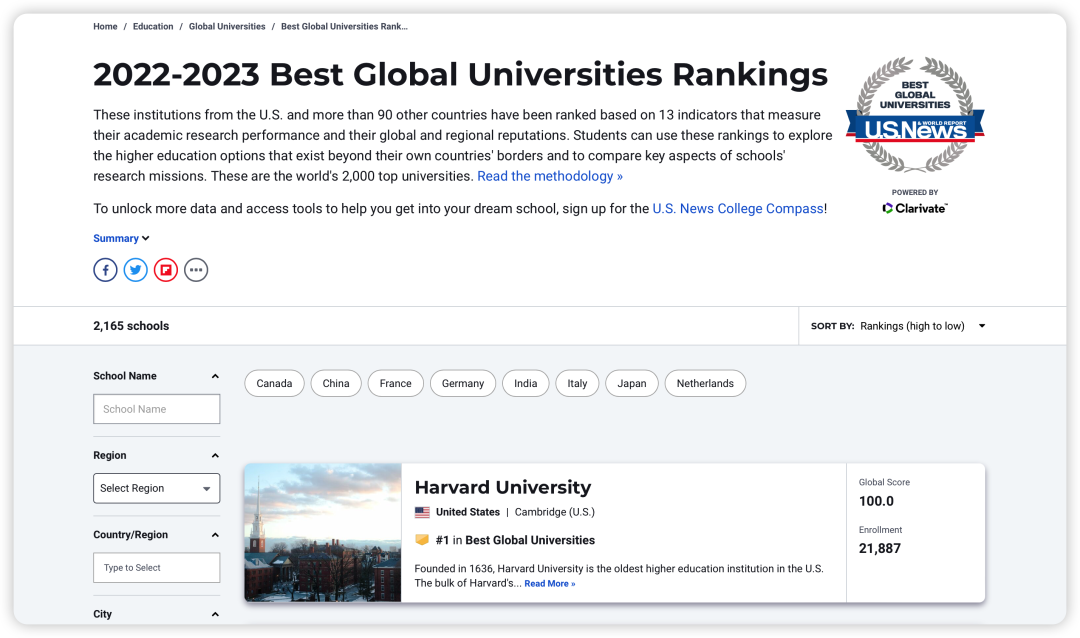Open the Harvard University campus thumbnail

point(323,532)
